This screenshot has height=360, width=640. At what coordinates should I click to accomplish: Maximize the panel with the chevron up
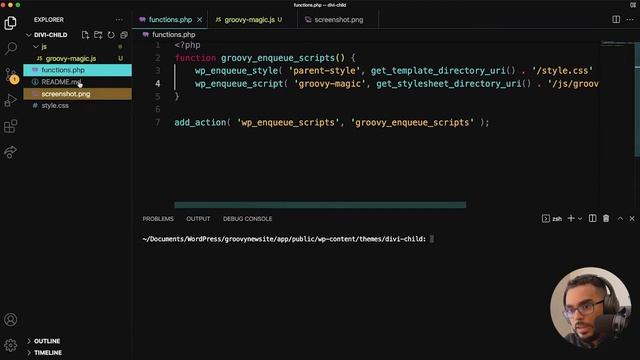point(620,219)
